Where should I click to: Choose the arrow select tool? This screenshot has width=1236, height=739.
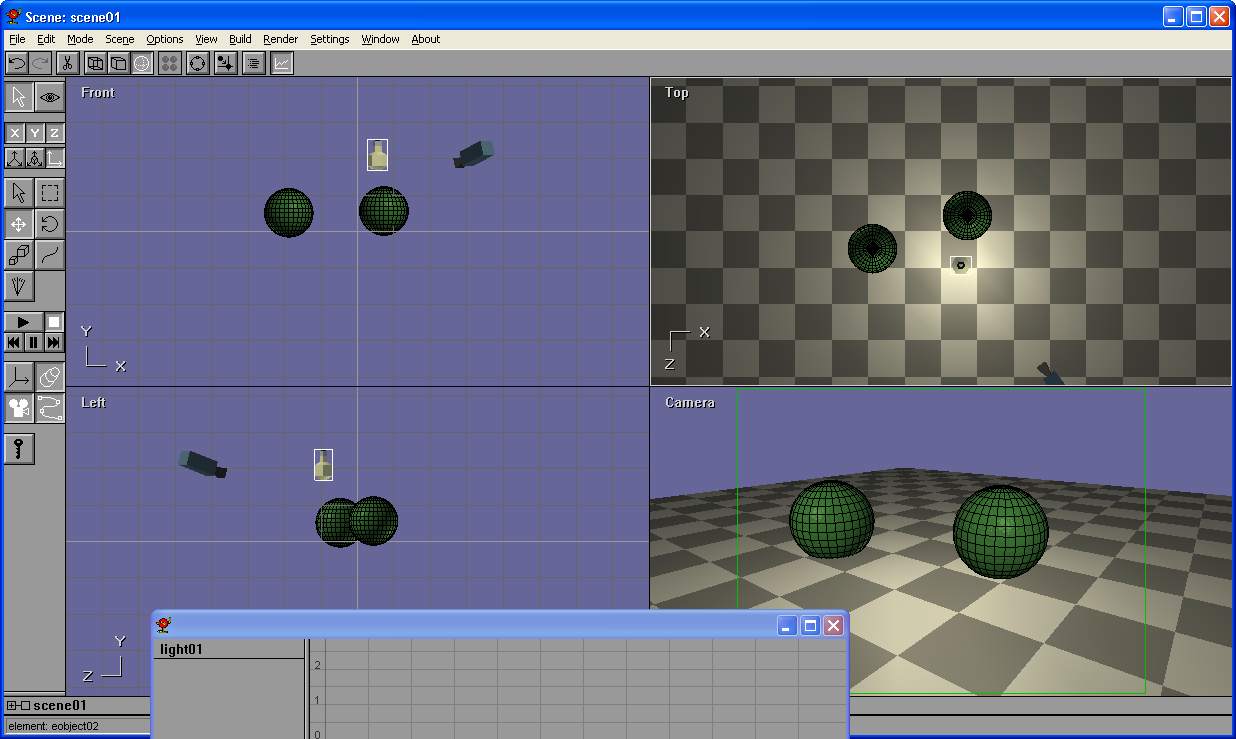coord(19,193)
